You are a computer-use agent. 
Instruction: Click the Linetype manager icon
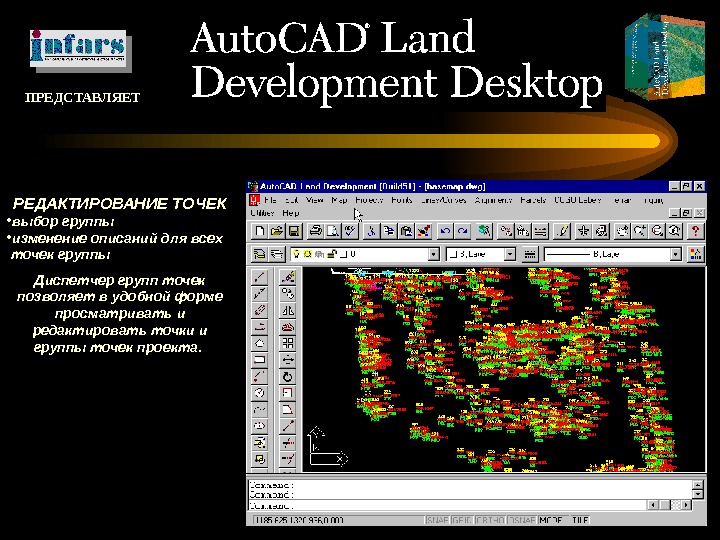pyautogui.click(x=529, y=254)
